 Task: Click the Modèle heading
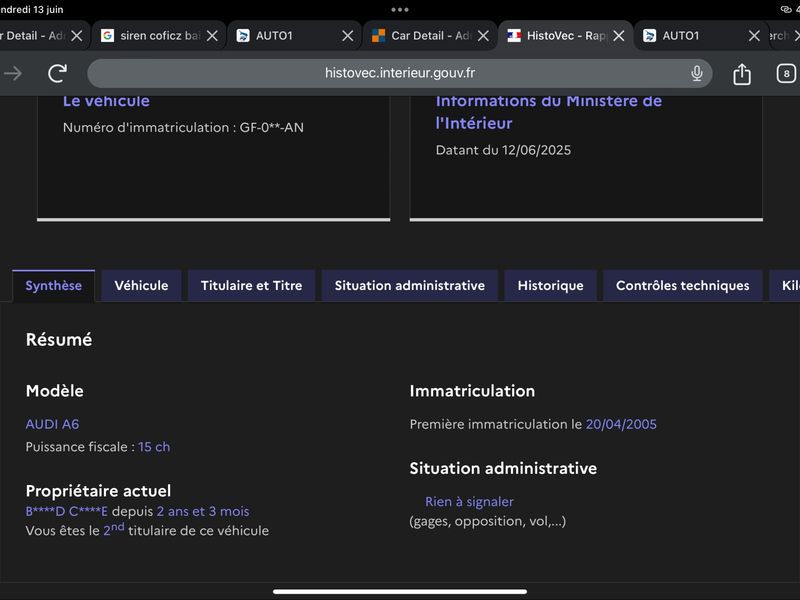click(x=55, y=391)
